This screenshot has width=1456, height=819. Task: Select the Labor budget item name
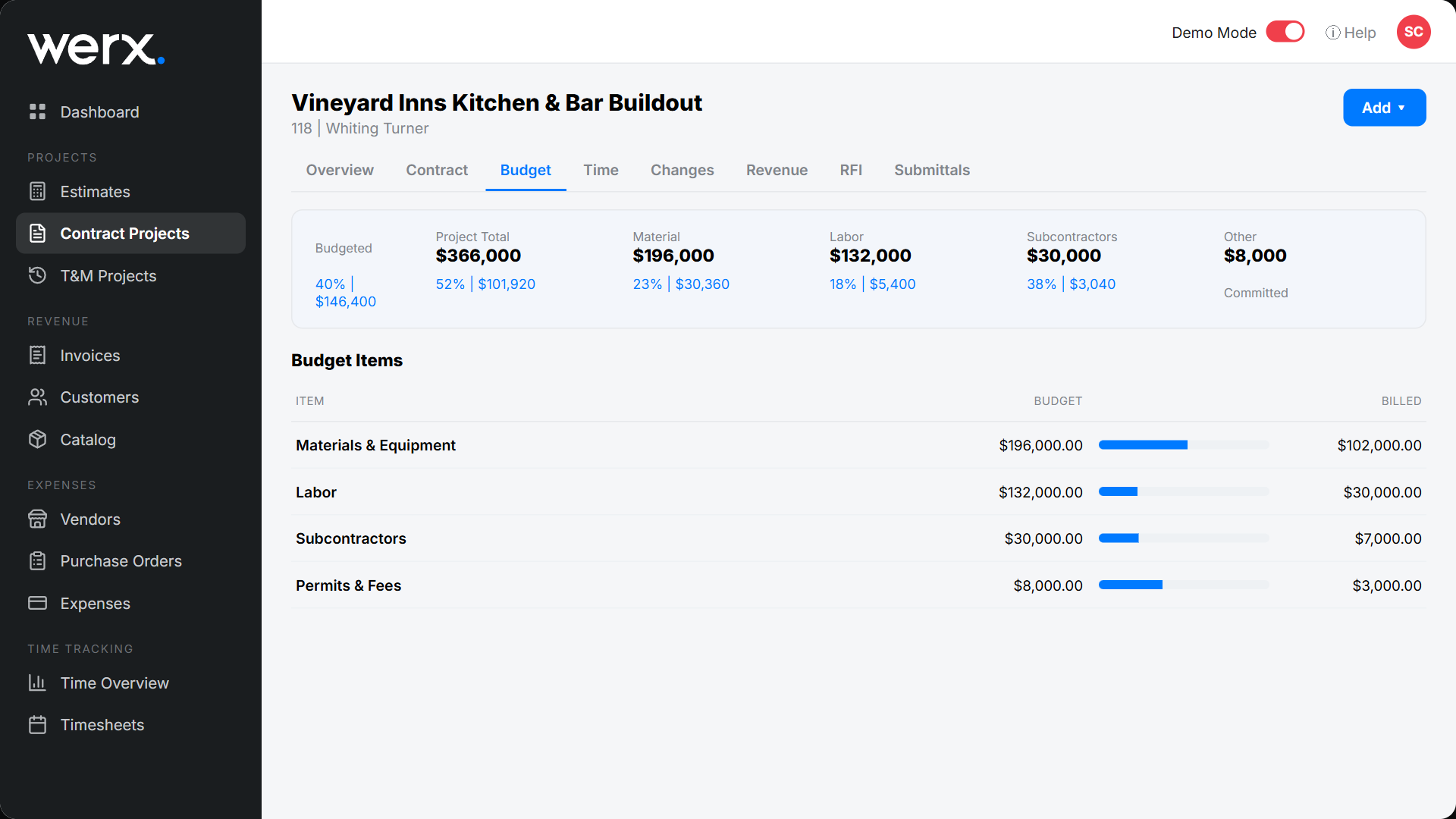click(x=316, y=492)
